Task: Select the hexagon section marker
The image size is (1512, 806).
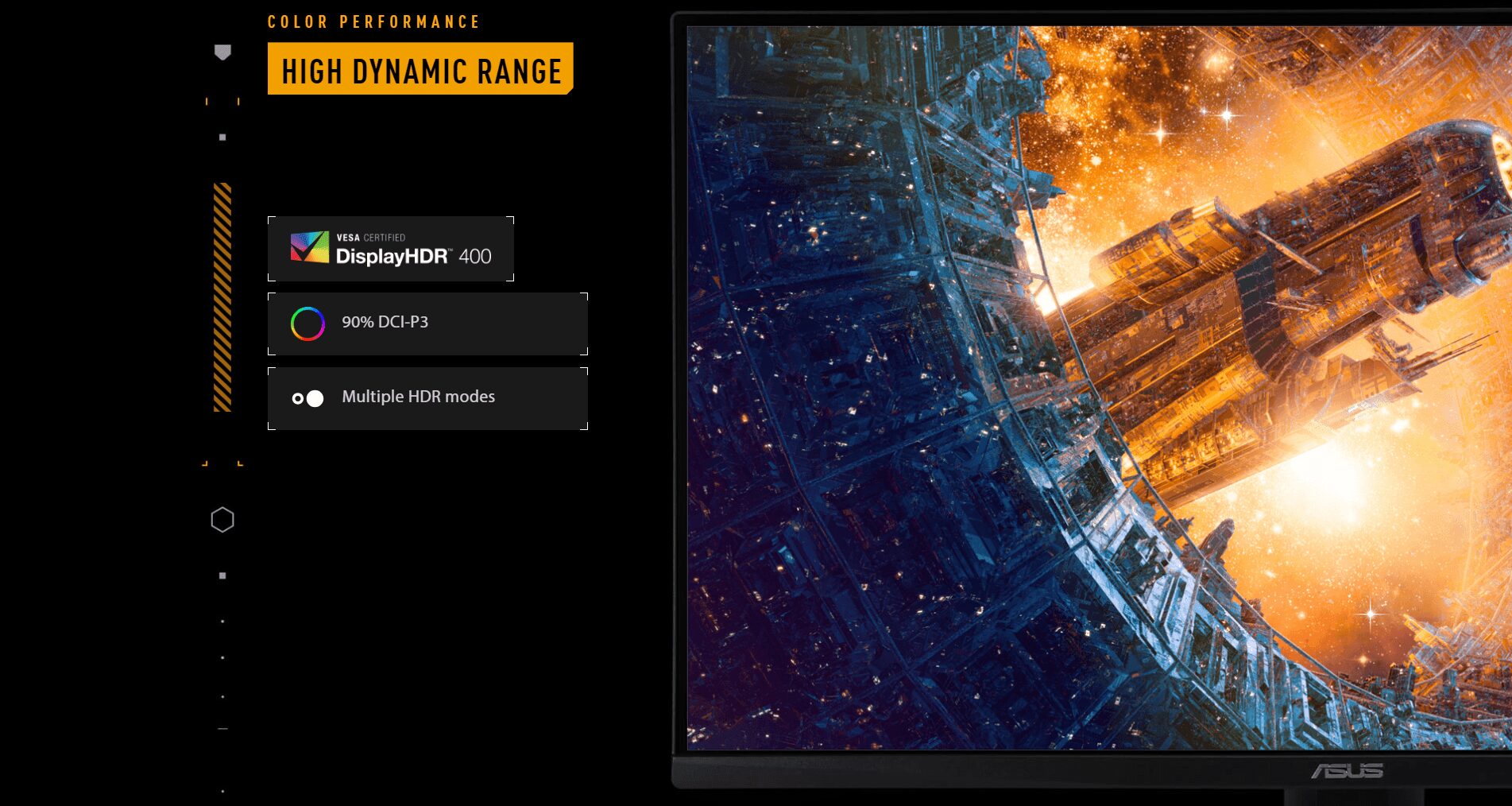Action: pos(222,520)
